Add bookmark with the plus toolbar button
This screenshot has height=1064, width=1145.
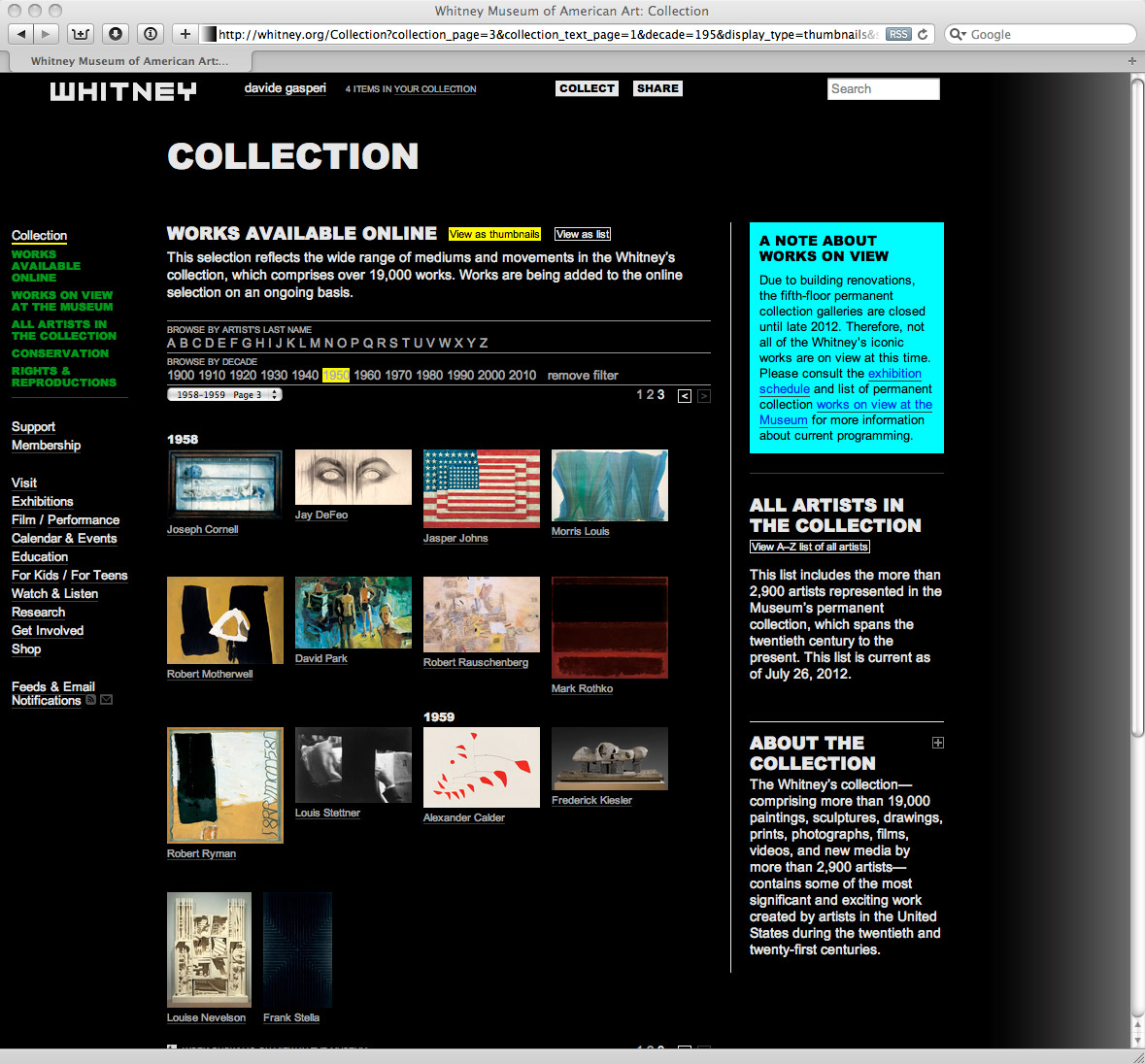click(185, 34)
